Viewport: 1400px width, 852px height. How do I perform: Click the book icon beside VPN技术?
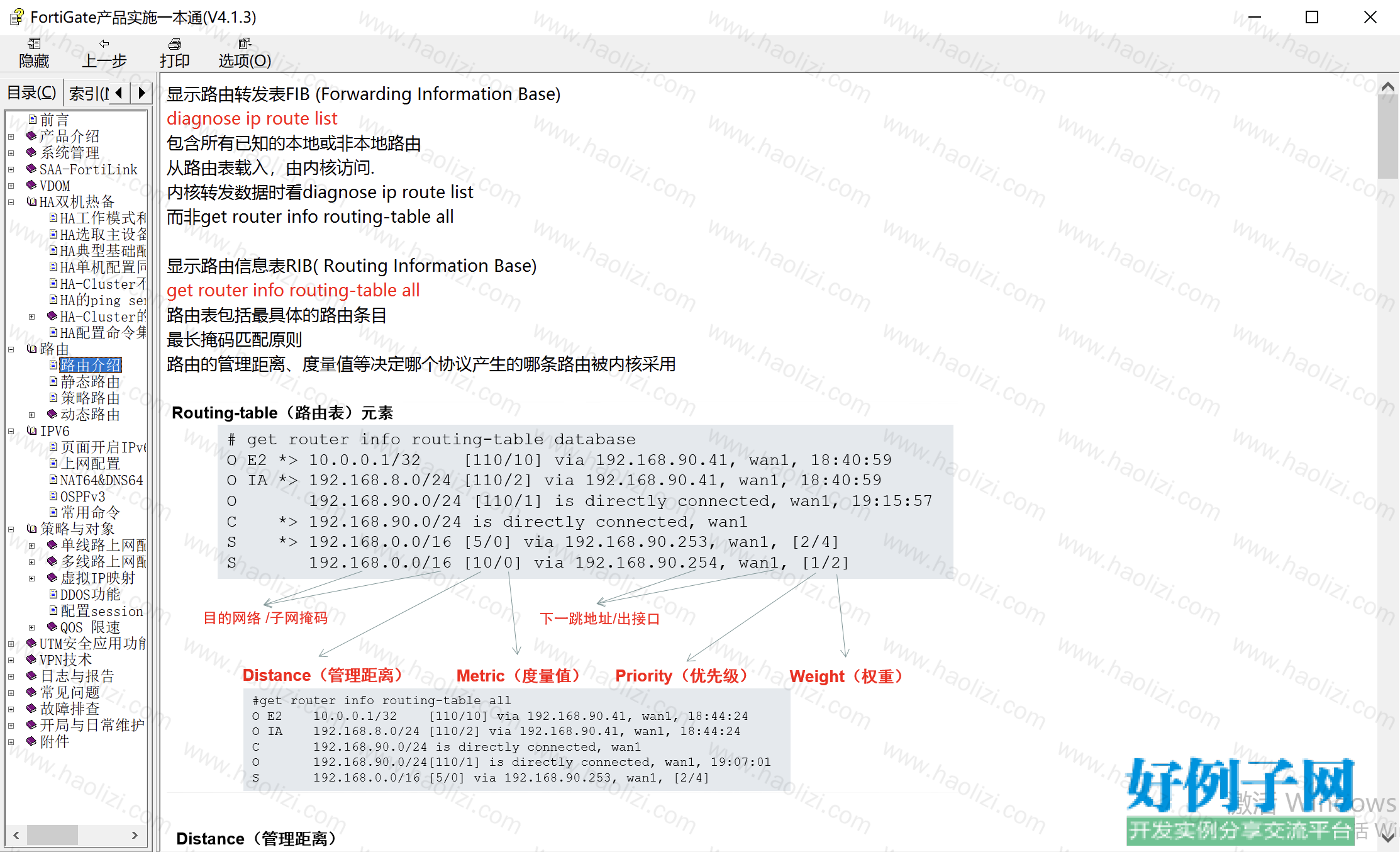click(31, 659)
